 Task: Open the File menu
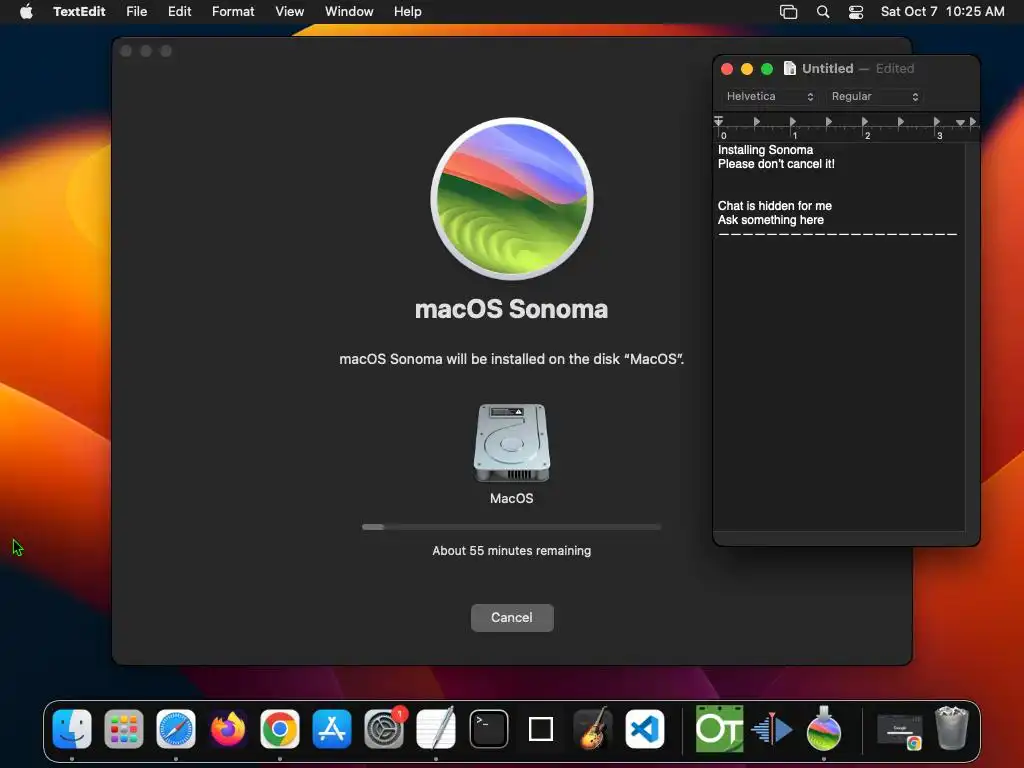136,11
